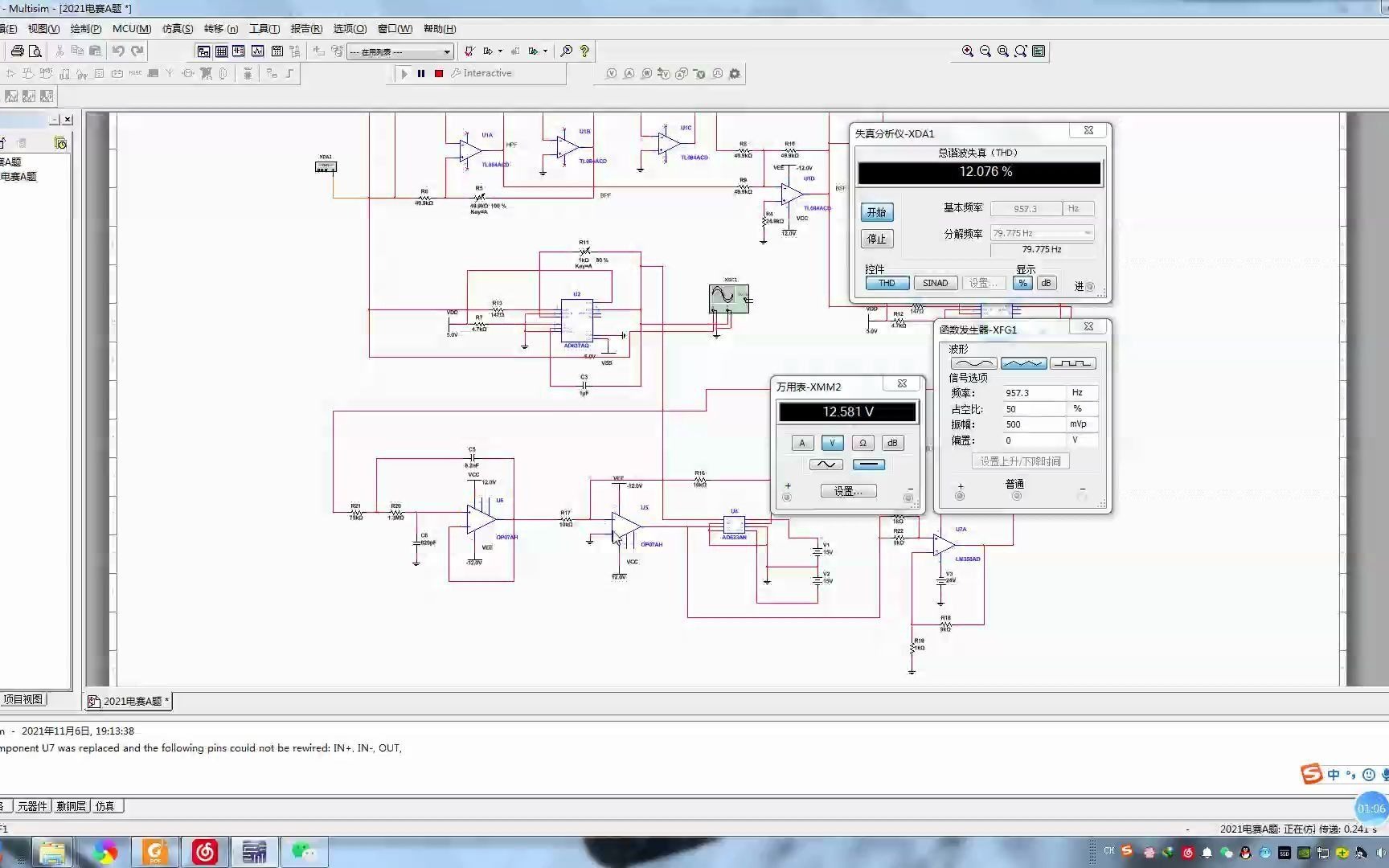This screenshot has height=868, width=1389.
Task: Click the XDA1 distortion analyzer symbol on the schematic
Action: [326, 166]
